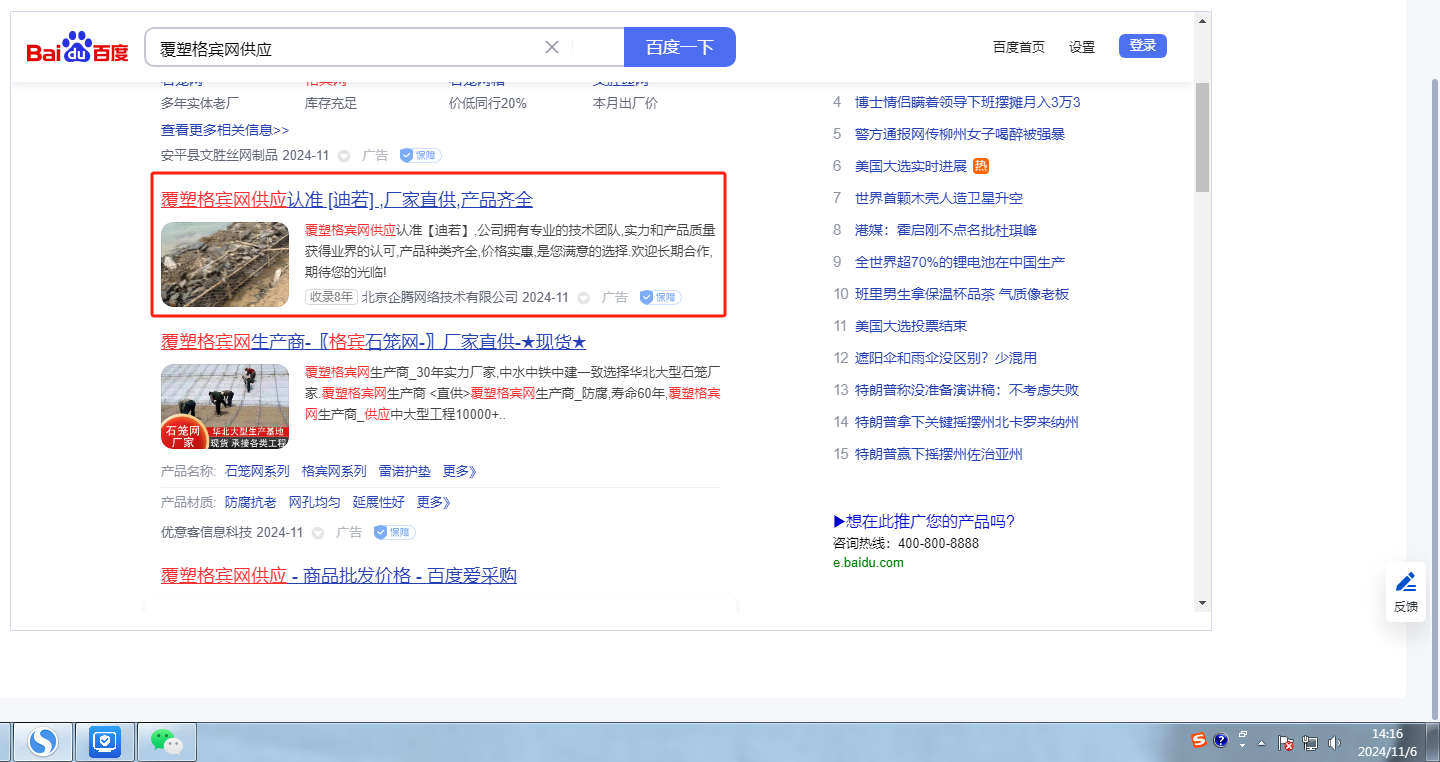Expand dropdown arrow beside 北京企腾网络技术有限公司 2024-11
Viewport: 1440px width, 762px height.
pyautogui.click(x=584, y=298)
